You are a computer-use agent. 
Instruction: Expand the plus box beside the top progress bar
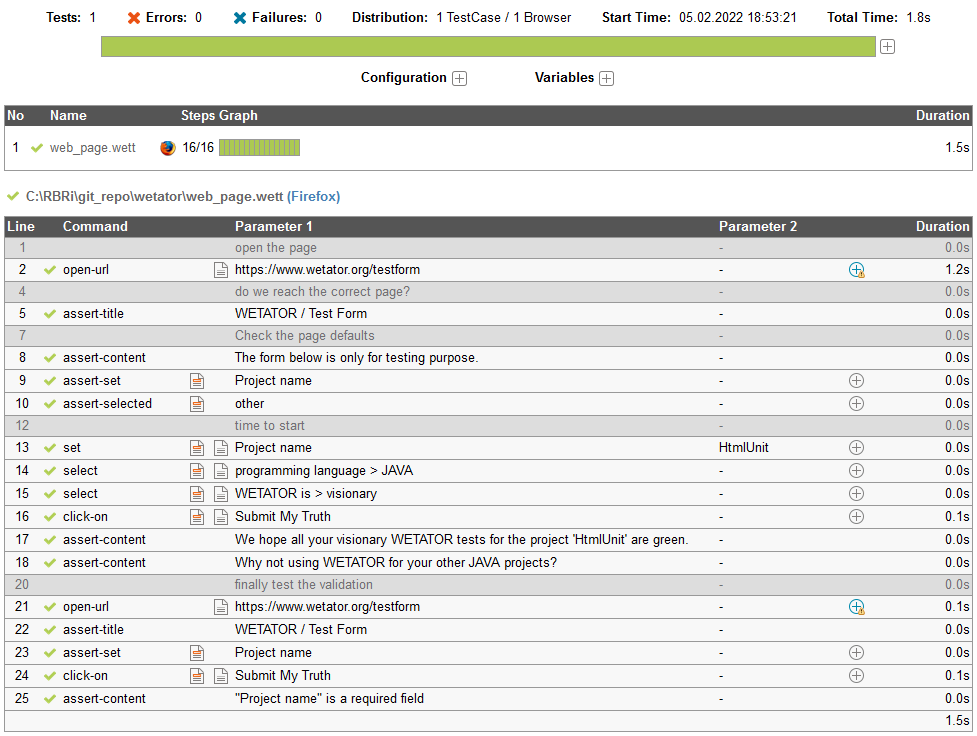[x=887, y=47]
